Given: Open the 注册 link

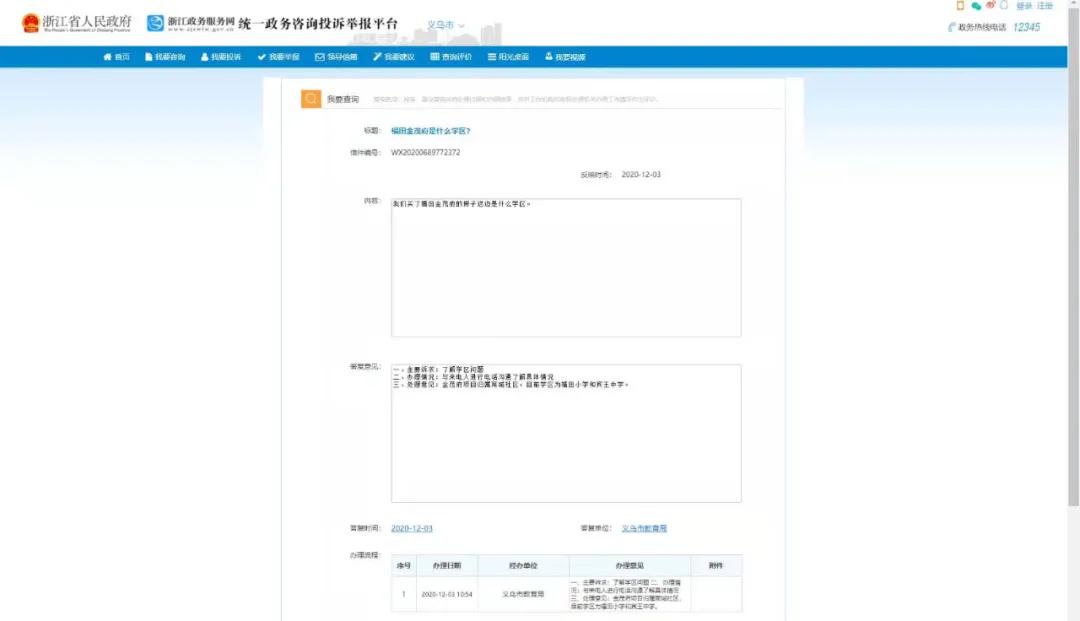Looking at the screenshot, I should pos(1048,6).
